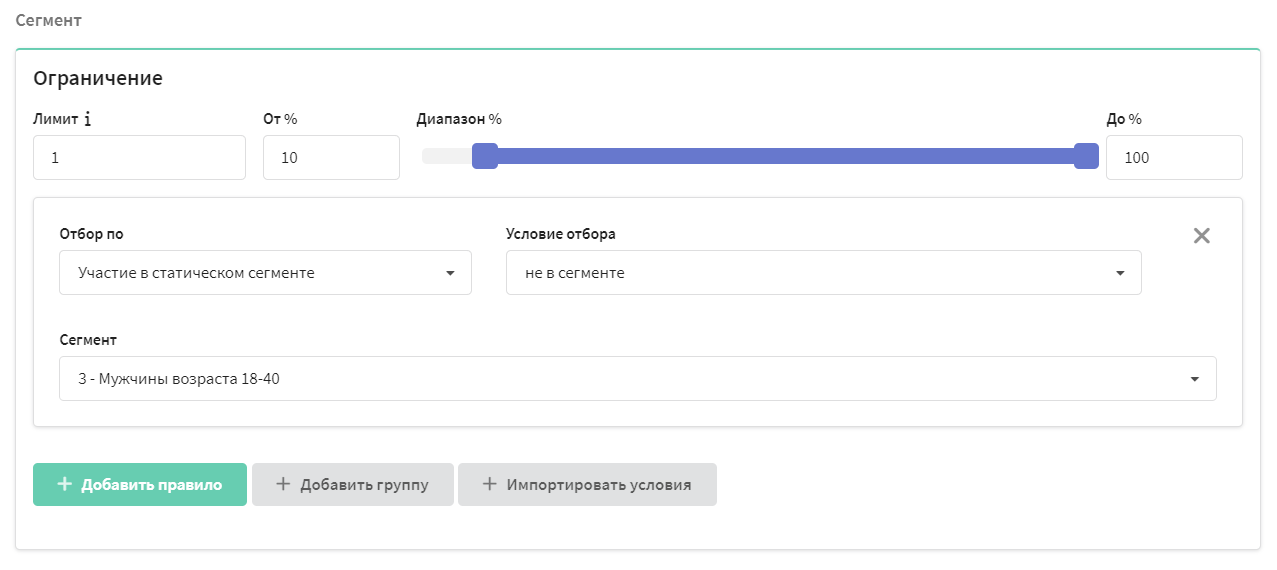The image size is (1277, 570).
Task: Click the Ограничение heading
Action: coord(98,78)
